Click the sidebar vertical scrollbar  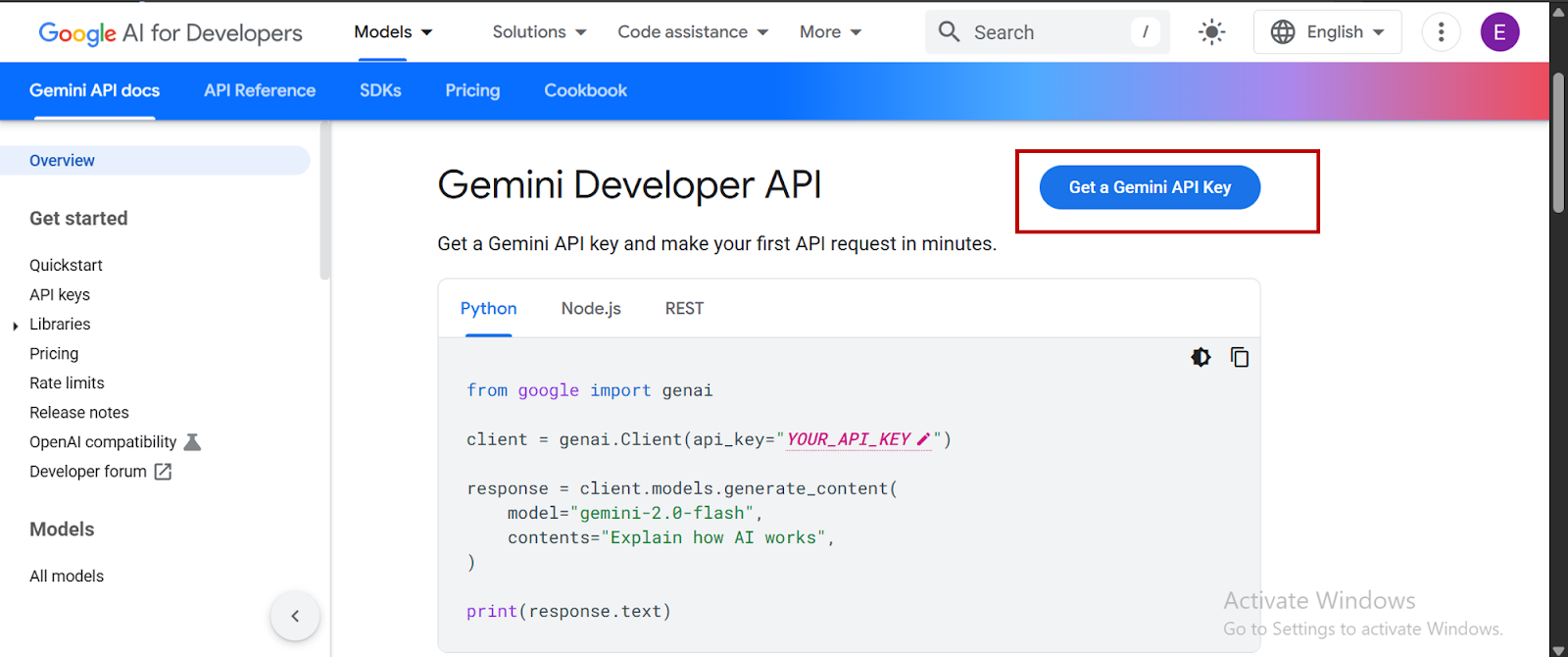(x=324, y=201)
